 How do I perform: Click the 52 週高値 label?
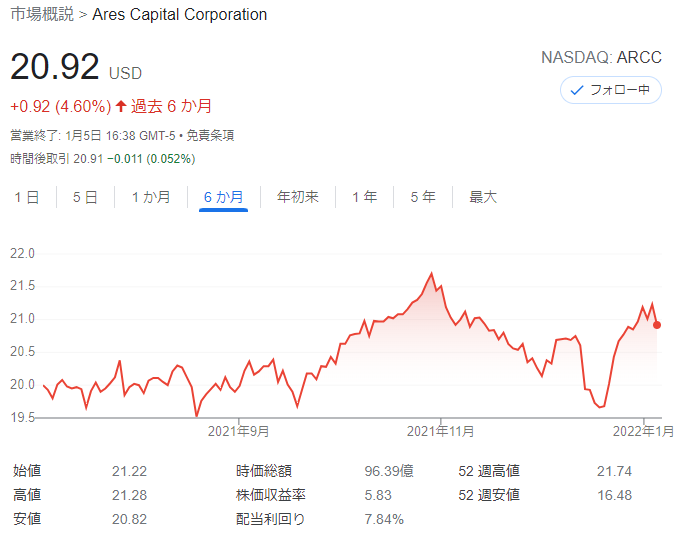pos(489,471)
